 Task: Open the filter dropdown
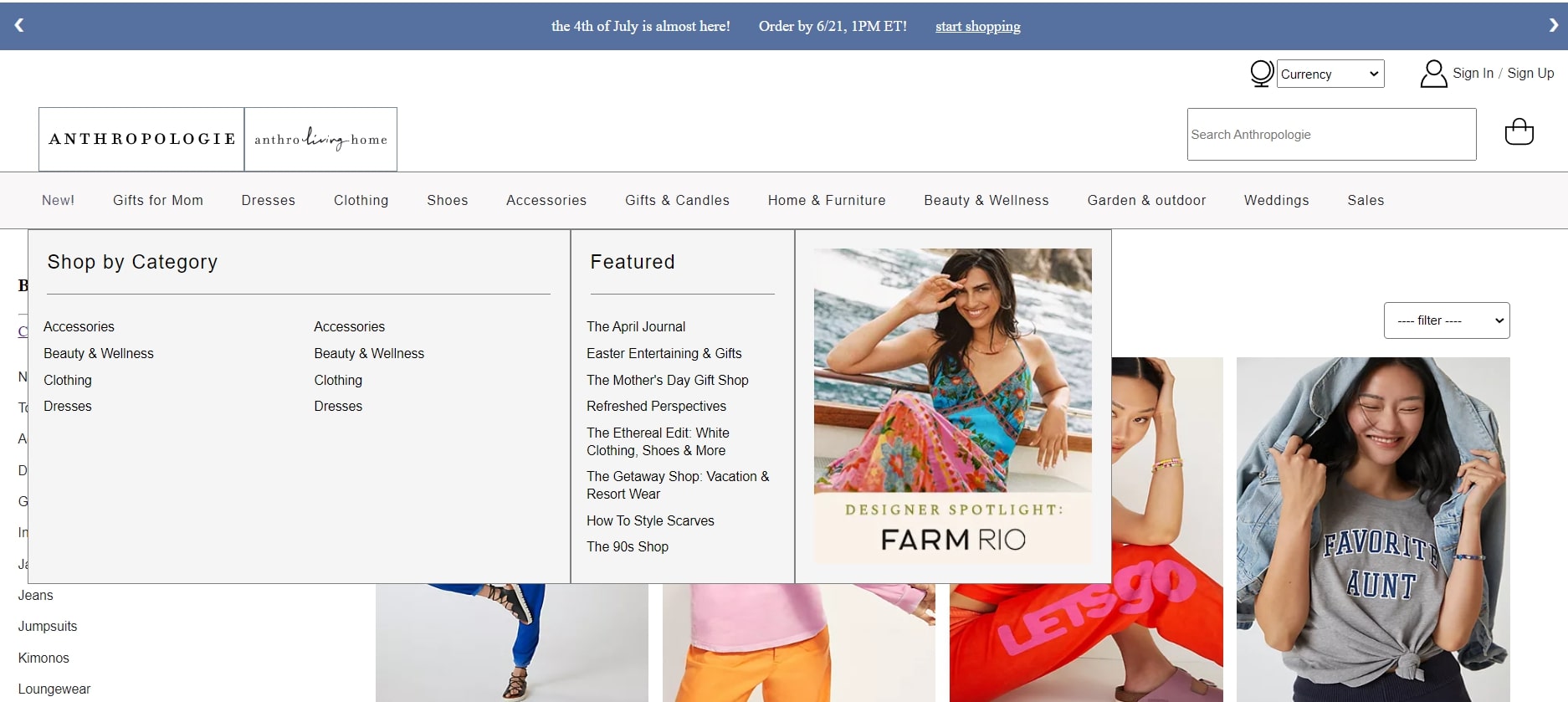(1447, 320)
